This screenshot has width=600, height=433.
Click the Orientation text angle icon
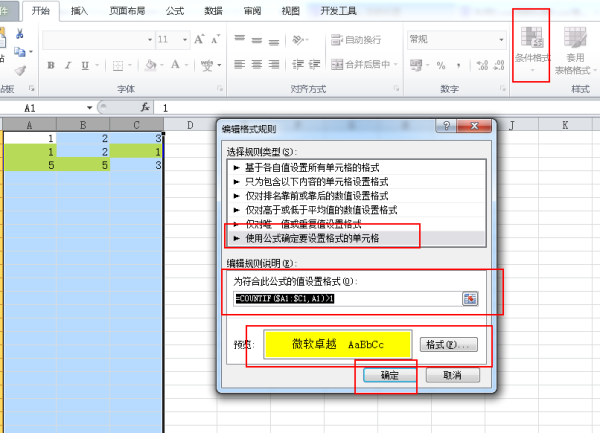298,39
